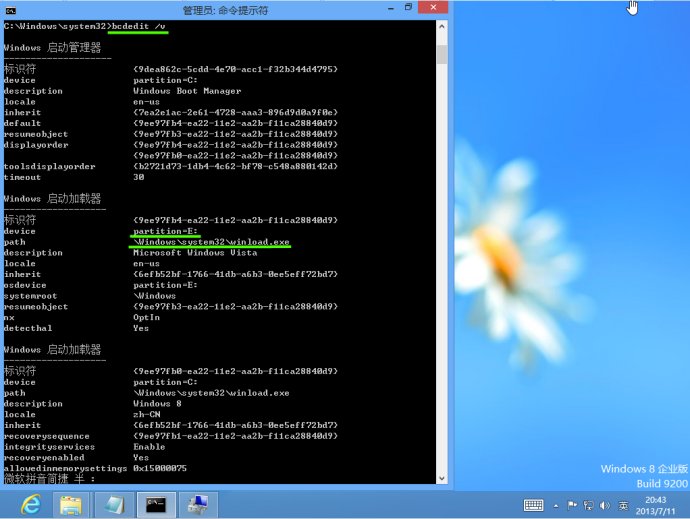Open the volume control tray icon
The image size is (690, 519).
pyautogui.click(x=605, y=505)
